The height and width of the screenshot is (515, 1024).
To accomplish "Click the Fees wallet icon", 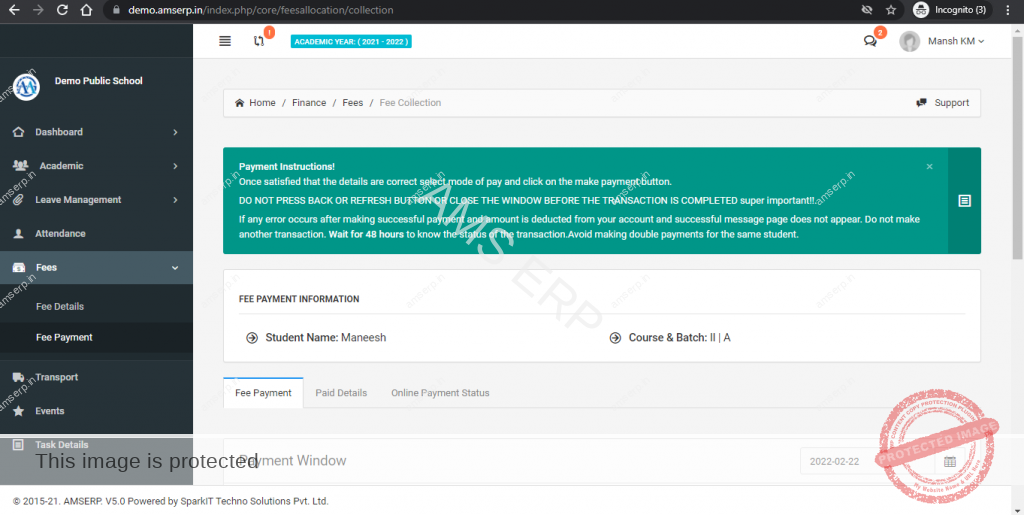I will [x=19, y=268].
